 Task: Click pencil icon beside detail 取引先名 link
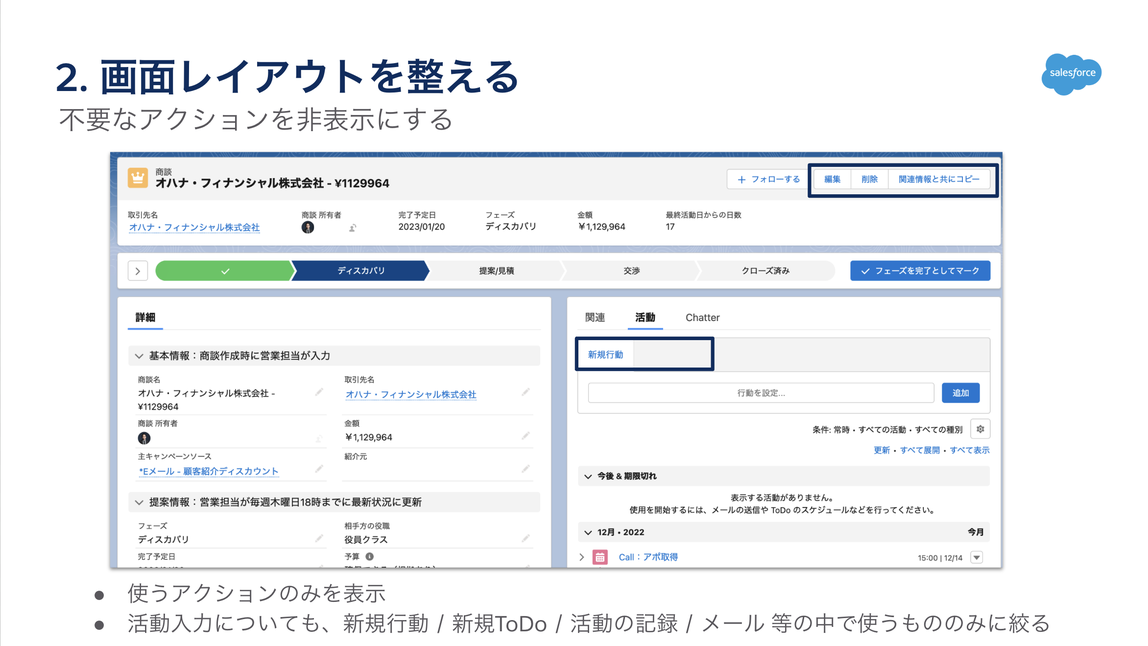coord(526,393)
